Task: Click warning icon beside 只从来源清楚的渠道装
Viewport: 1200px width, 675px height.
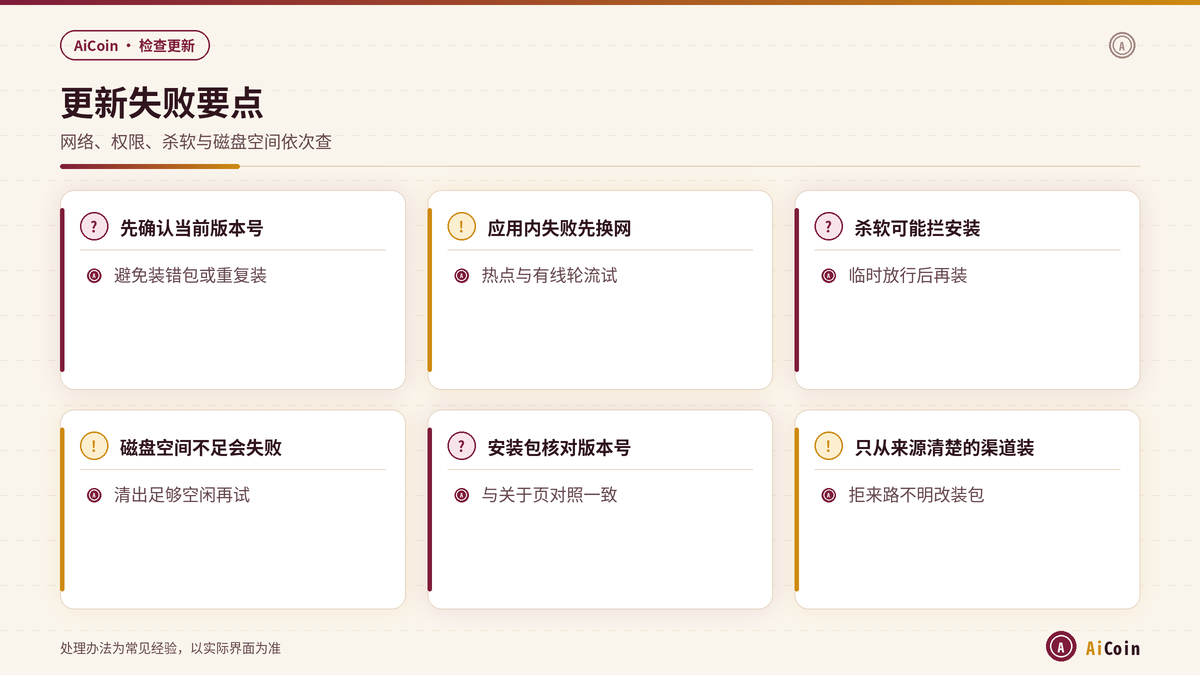Action: point(829,446)
